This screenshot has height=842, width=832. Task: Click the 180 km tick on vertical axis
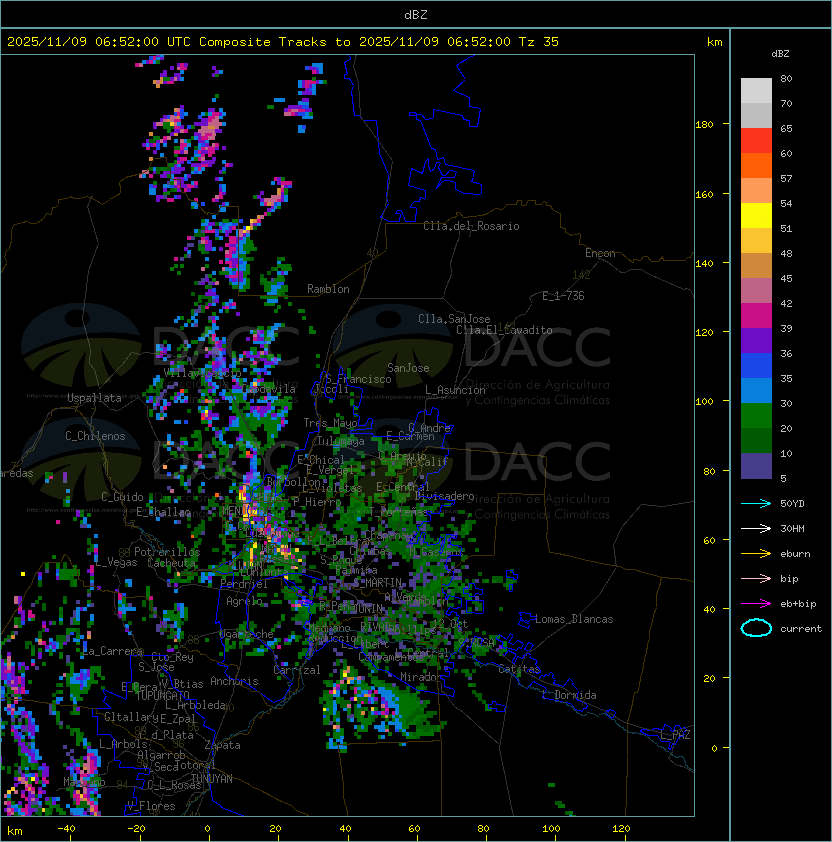click(x=704, y=125)
